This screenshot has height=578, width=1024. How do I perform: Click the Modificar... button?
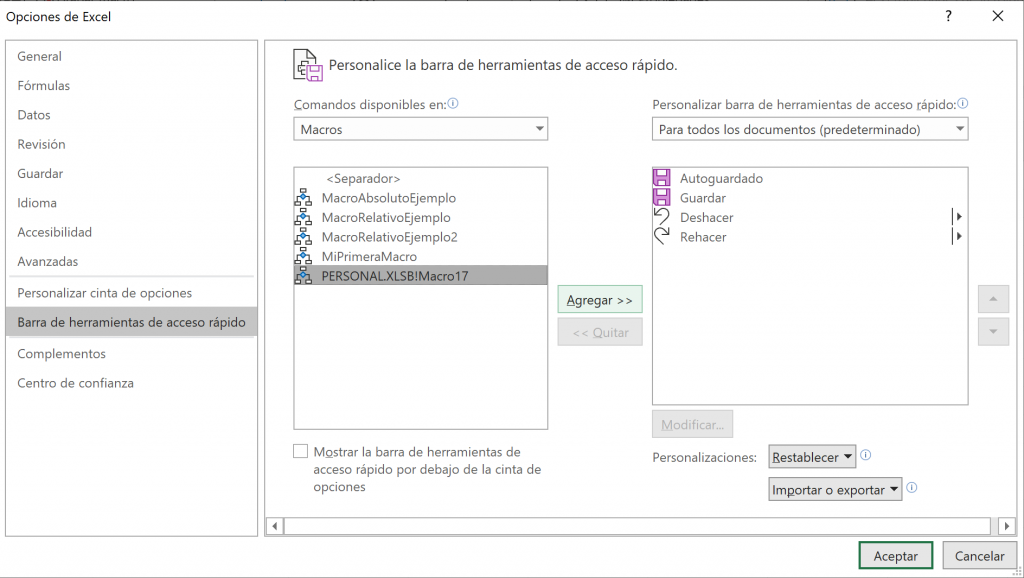point(692,425)
